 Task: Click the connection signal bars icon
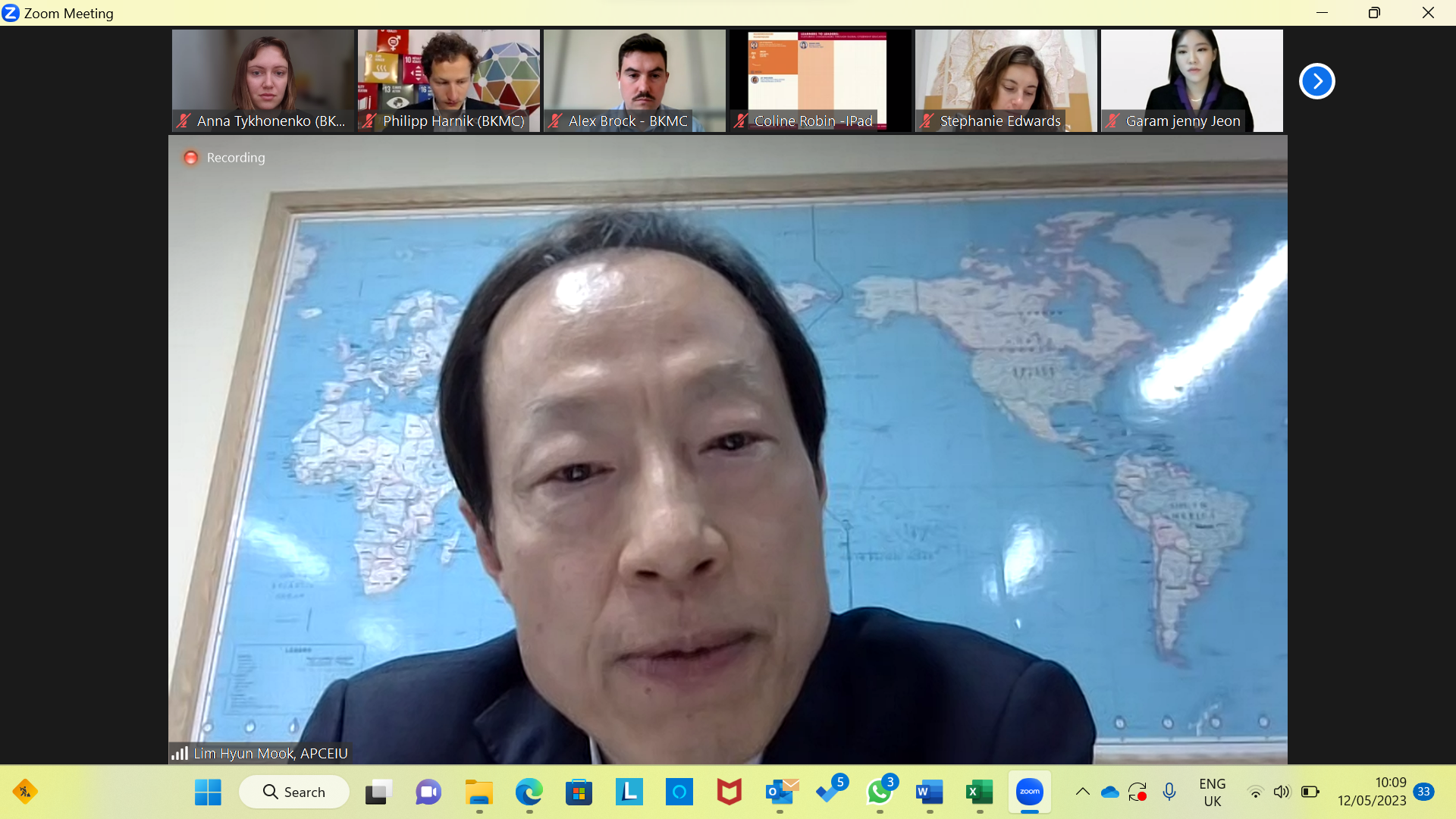(180, 753)
